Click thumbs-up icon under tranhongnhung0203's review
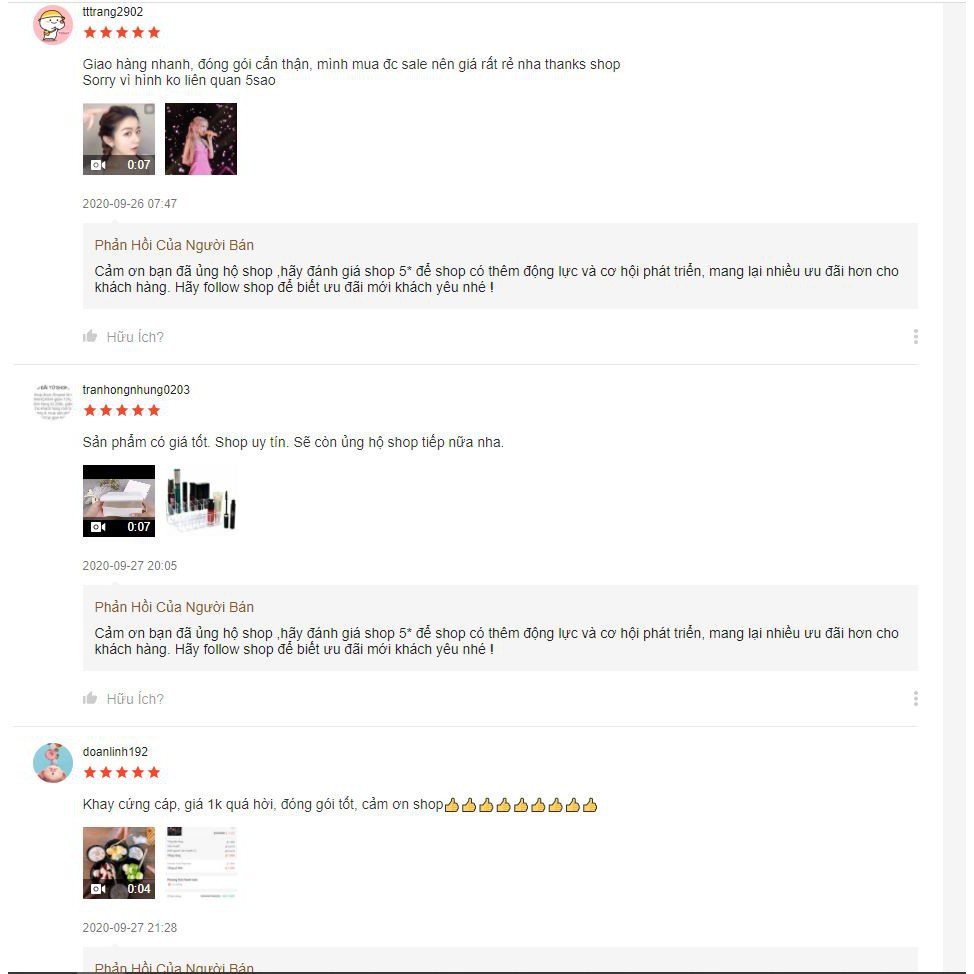This screenshot has width=974, height=974. click(90, 698)
